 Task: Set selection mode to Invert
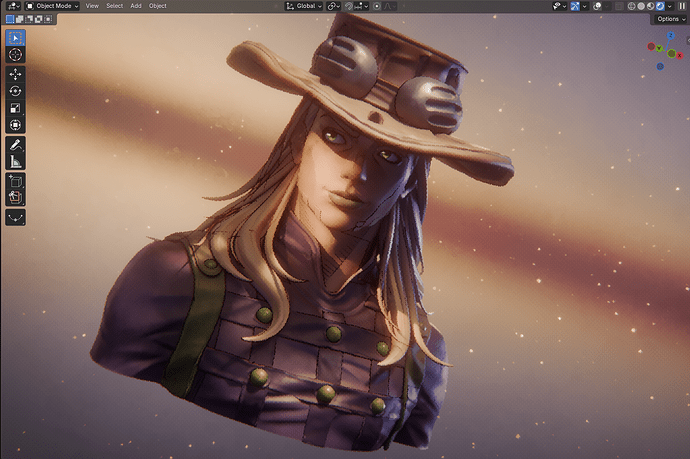pos(39,19)
